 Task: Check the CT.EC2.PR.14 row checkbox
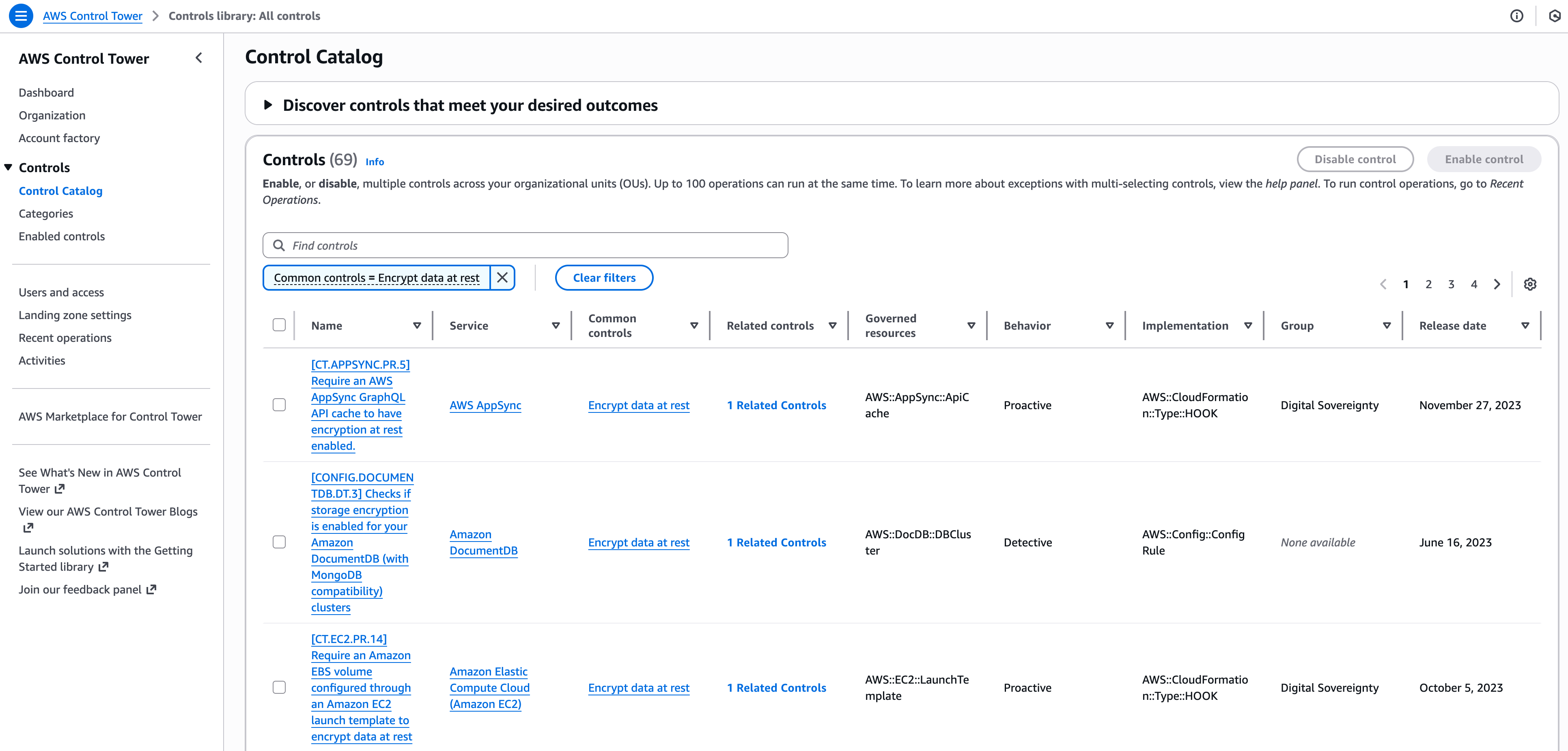tap(279, 688)
